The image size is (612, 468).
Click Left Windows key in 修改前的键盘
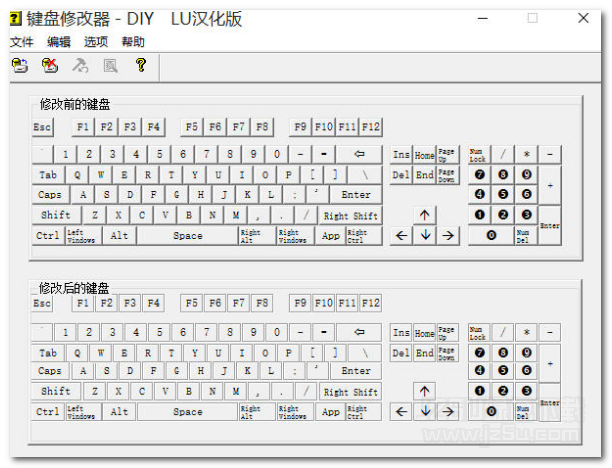(x=84, y=236)
